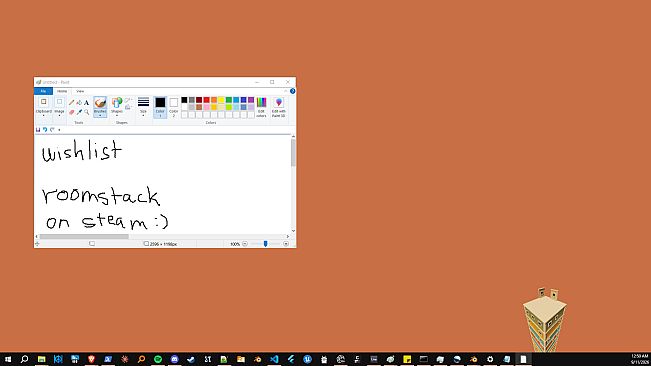This screenshot has height=366, width=651.
Task: Select the Pencil tool in Paint
Action: pos(71,102)
